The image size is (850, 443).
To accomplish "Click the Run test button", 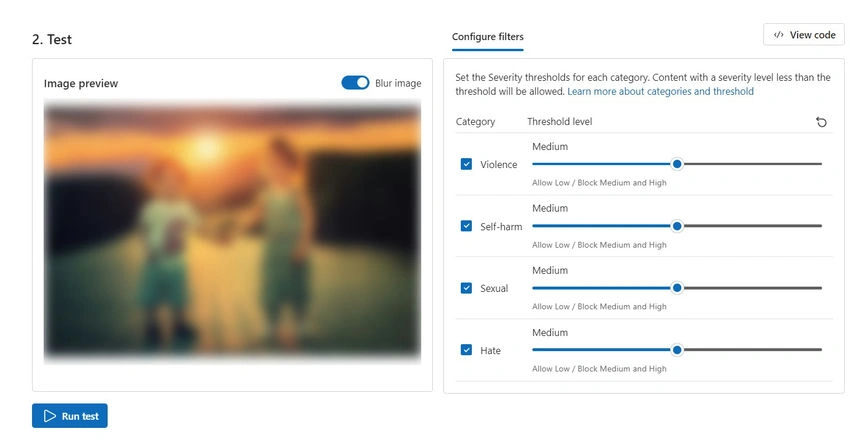I will click(x=70, y=416).
